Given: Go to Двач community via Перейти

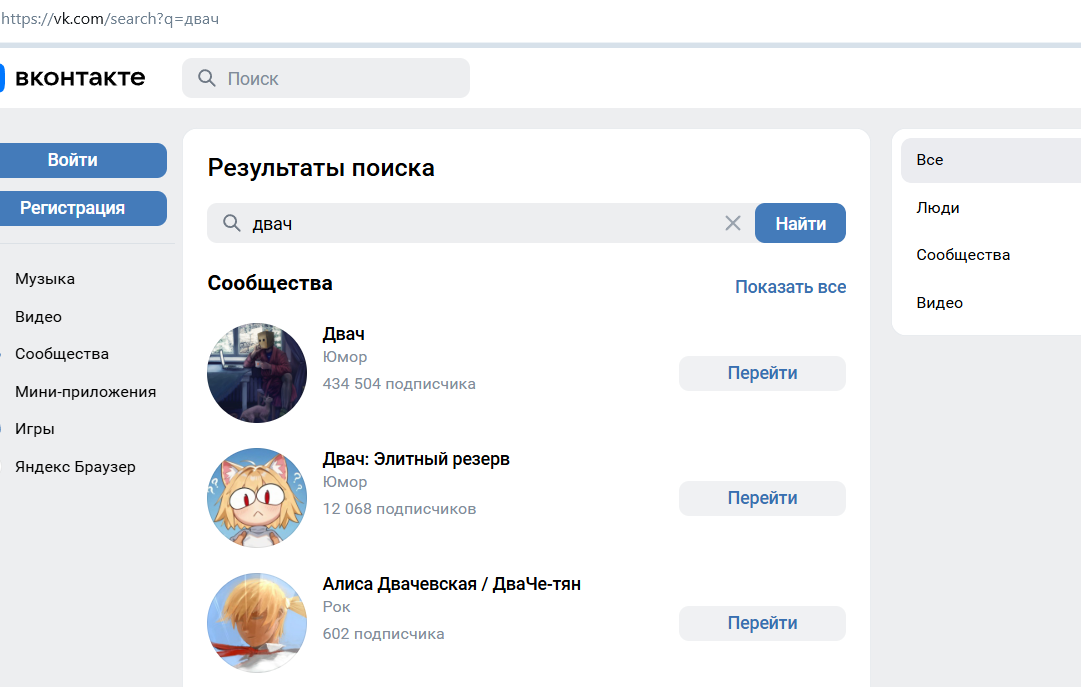Looking at the screenshot, I should (762, 373).
